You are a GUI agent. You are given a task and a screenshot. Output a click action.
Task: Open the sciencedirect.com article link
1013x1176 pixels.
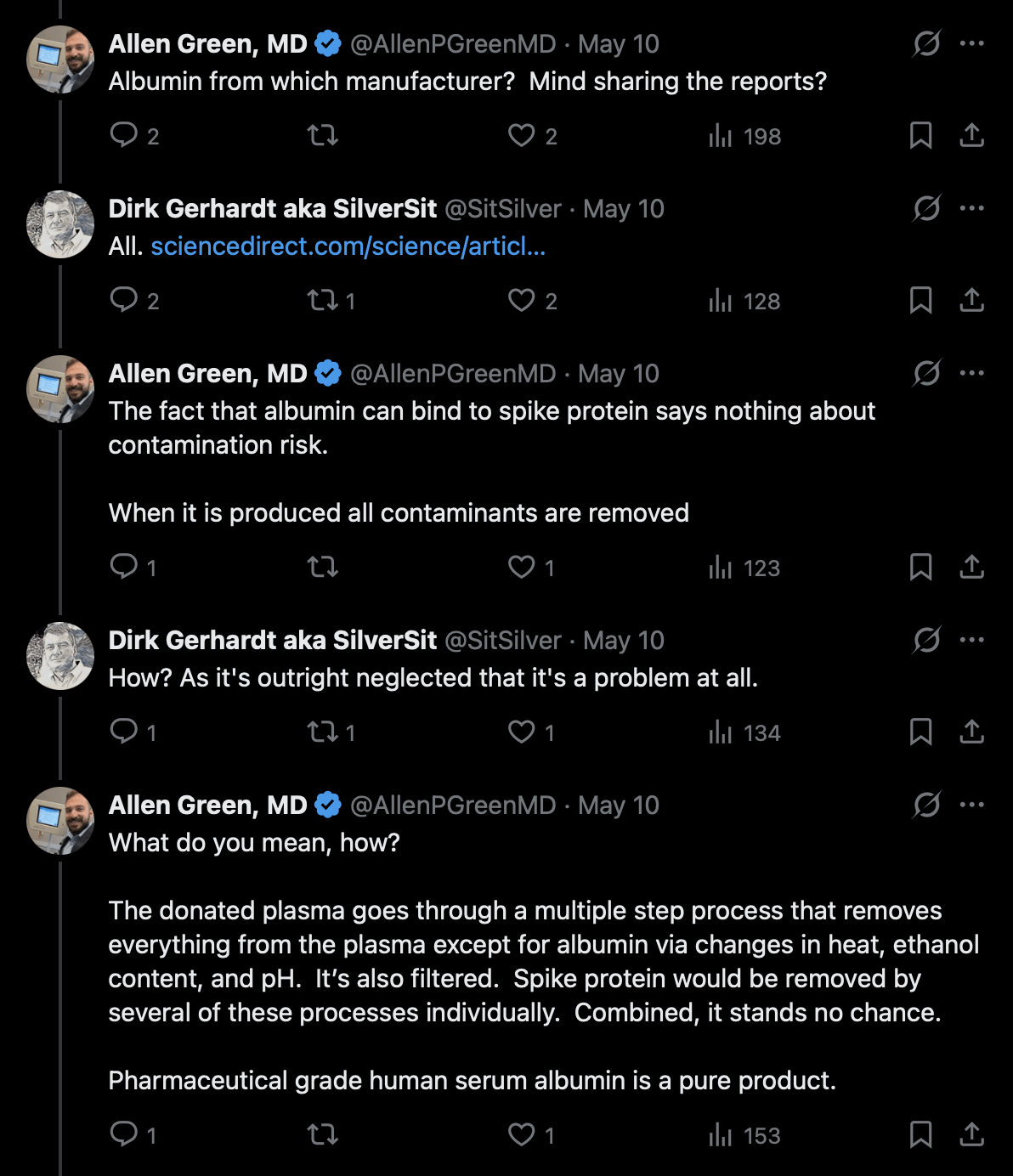[x=348, y=246]
